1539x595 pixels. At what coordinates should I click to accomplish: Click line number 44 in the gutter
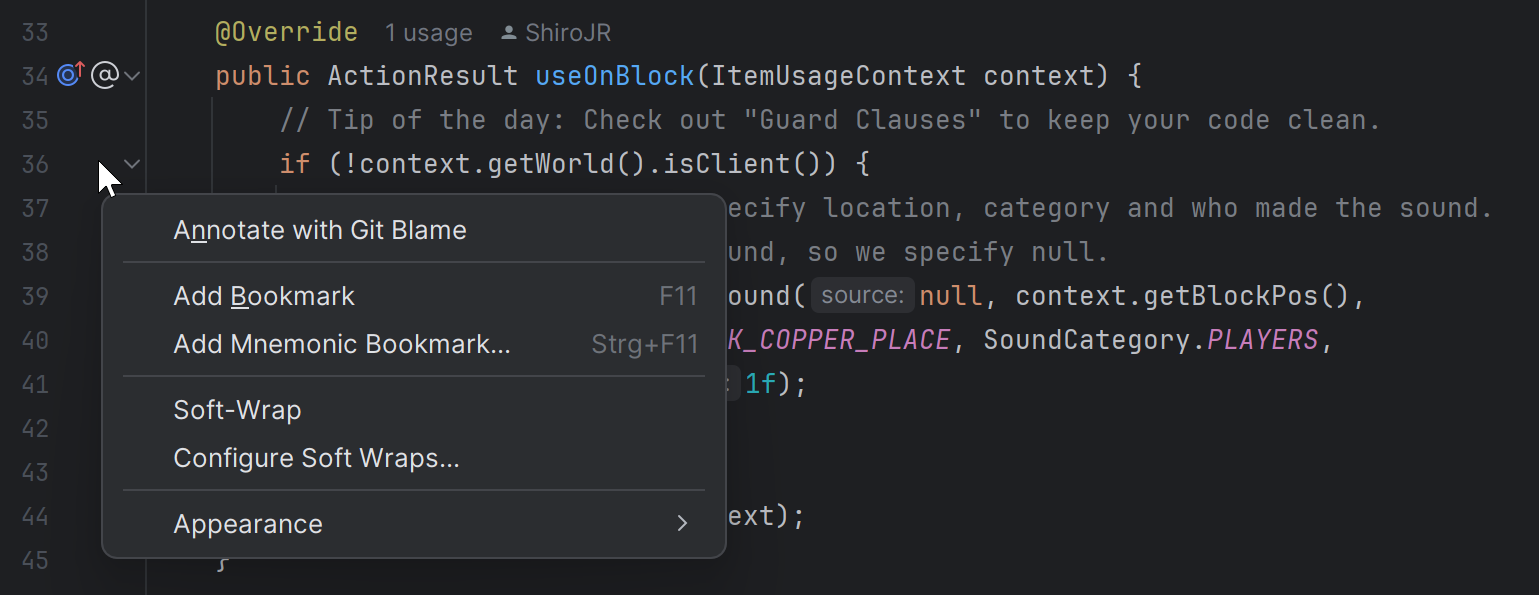point(35,516)
